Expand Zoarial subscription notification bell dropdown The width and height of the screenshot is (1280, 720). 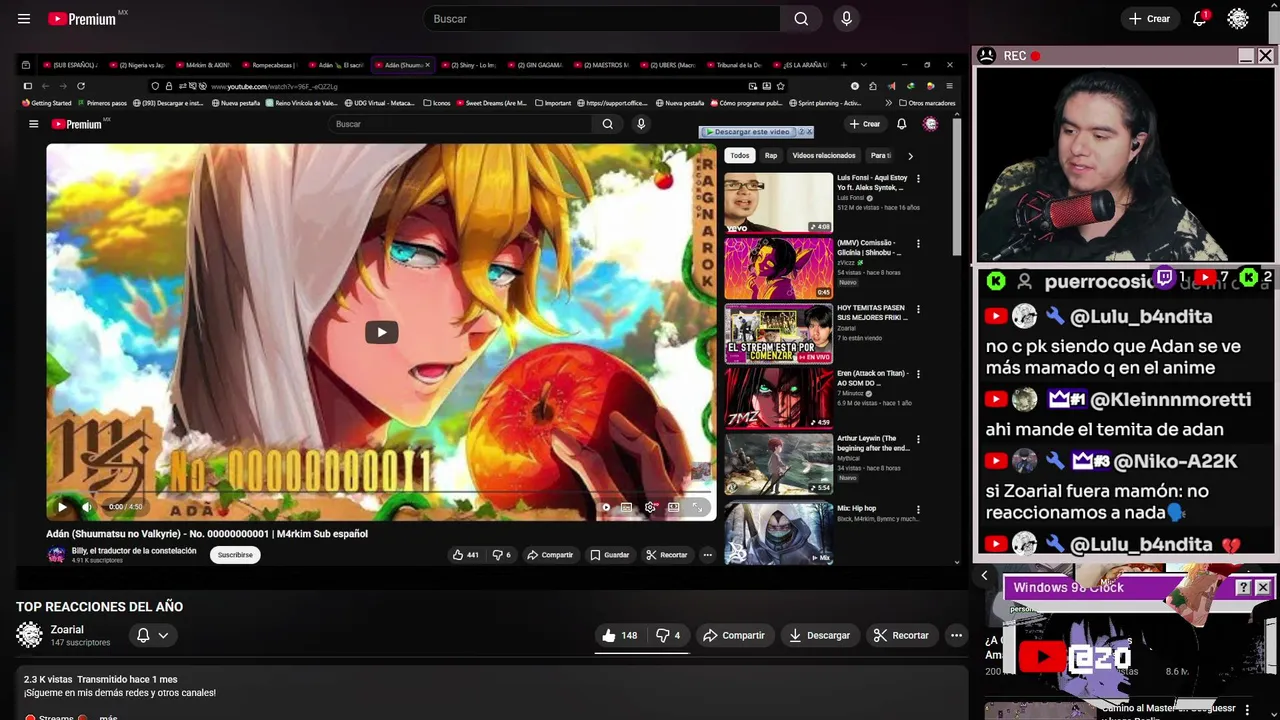[152, 635]
